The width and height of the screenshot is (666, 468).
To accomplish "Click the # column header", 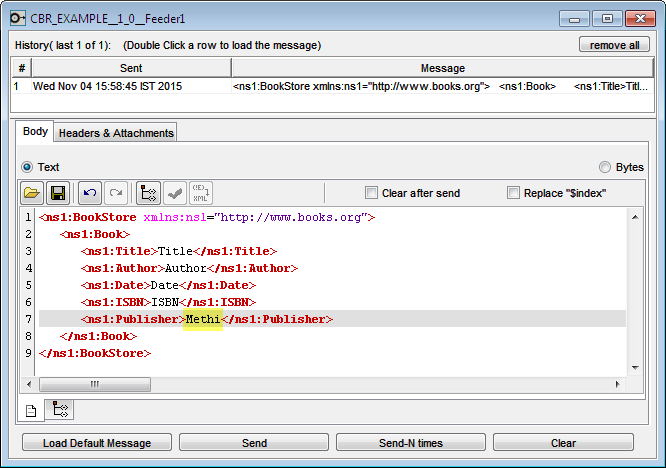I will (22, 68).
